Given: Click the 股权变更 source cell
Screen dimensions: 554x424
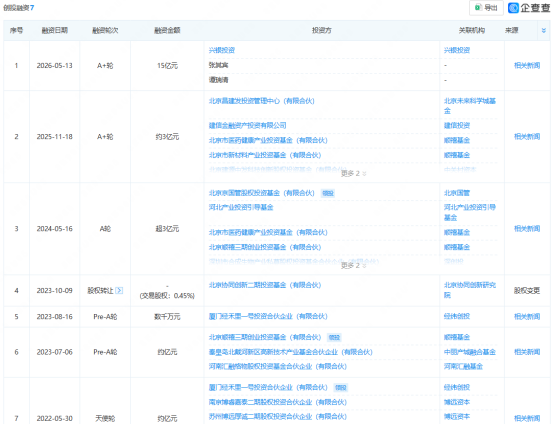Looking at the screenshot, I should 527,291.
